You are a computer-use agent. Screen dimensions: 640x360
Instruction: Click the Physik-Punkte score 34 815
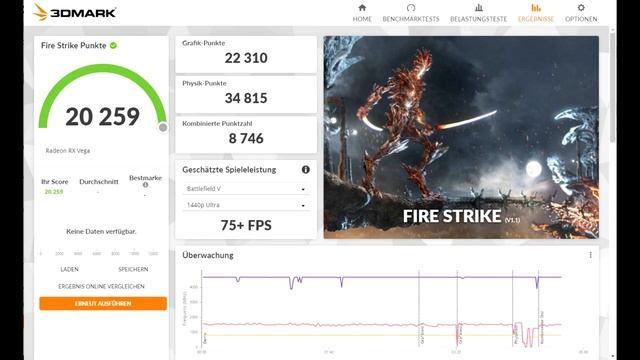[x=246, y=98]
